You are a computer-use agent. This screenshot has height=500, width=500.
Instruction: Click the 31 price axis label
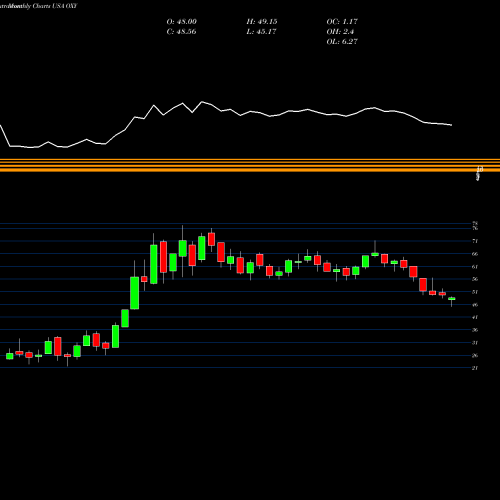tap(475, 342)
